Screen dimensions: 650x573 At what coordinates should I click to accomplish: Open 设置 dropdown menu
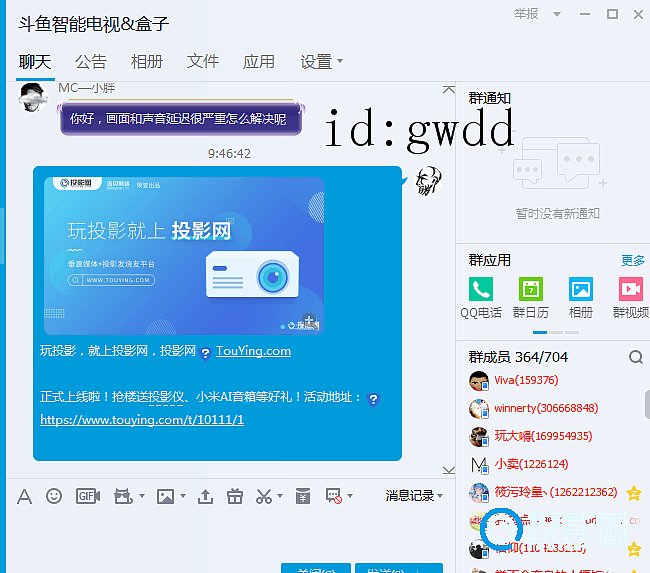point(321,61)
